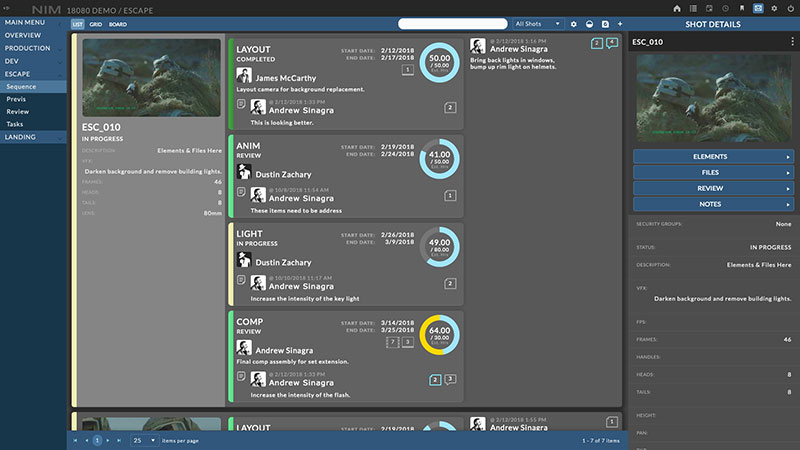This screenshot has width=800, height=450.
Task: Click the note icon beside ANIM comment
Action: [x=241, y=192]
